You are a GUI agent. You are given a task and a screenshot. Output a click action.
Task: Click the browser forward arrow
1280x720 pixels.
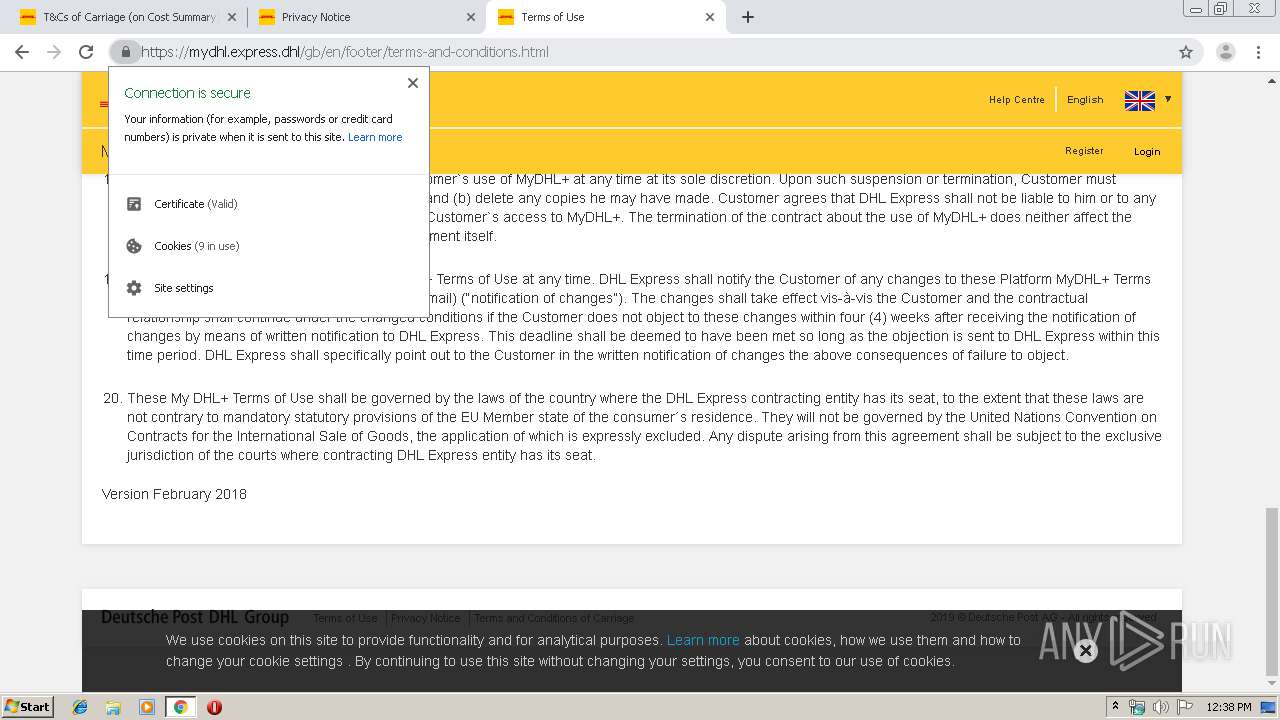pyautogui.click(x=54, y=52)
